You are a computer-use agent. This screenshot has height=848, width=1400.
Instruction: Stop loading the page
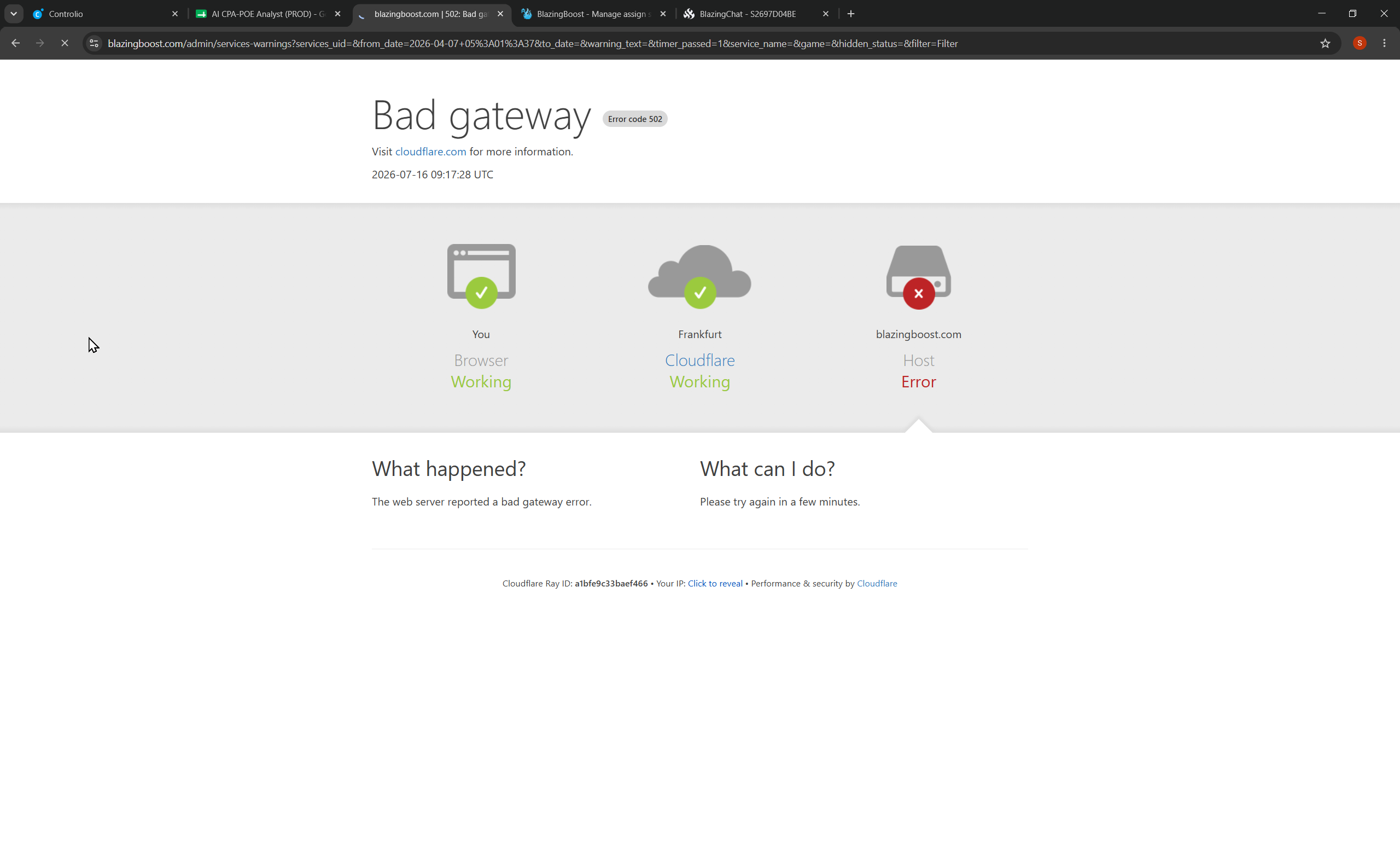point(65,43)
